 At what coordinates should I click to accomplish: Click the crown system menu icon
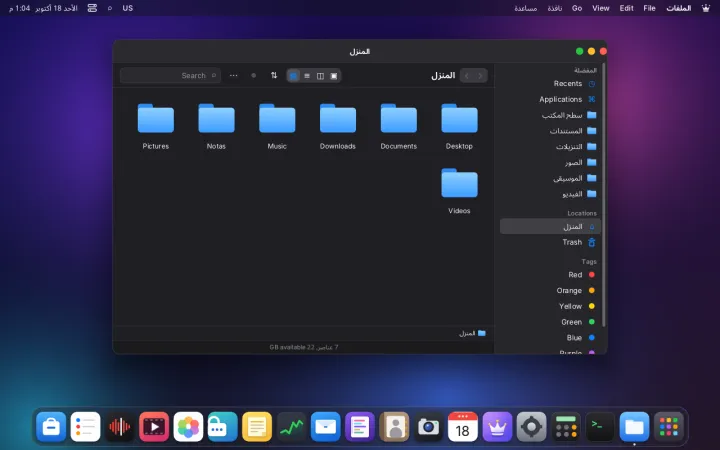[706, 8]
